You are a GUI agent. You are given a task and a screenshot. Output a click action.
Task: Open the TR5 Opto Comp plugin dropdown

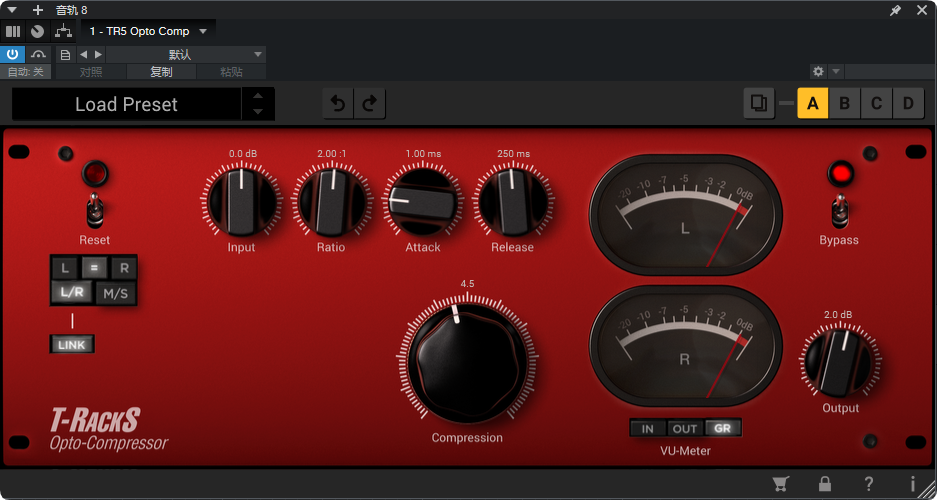pos(148,31)
